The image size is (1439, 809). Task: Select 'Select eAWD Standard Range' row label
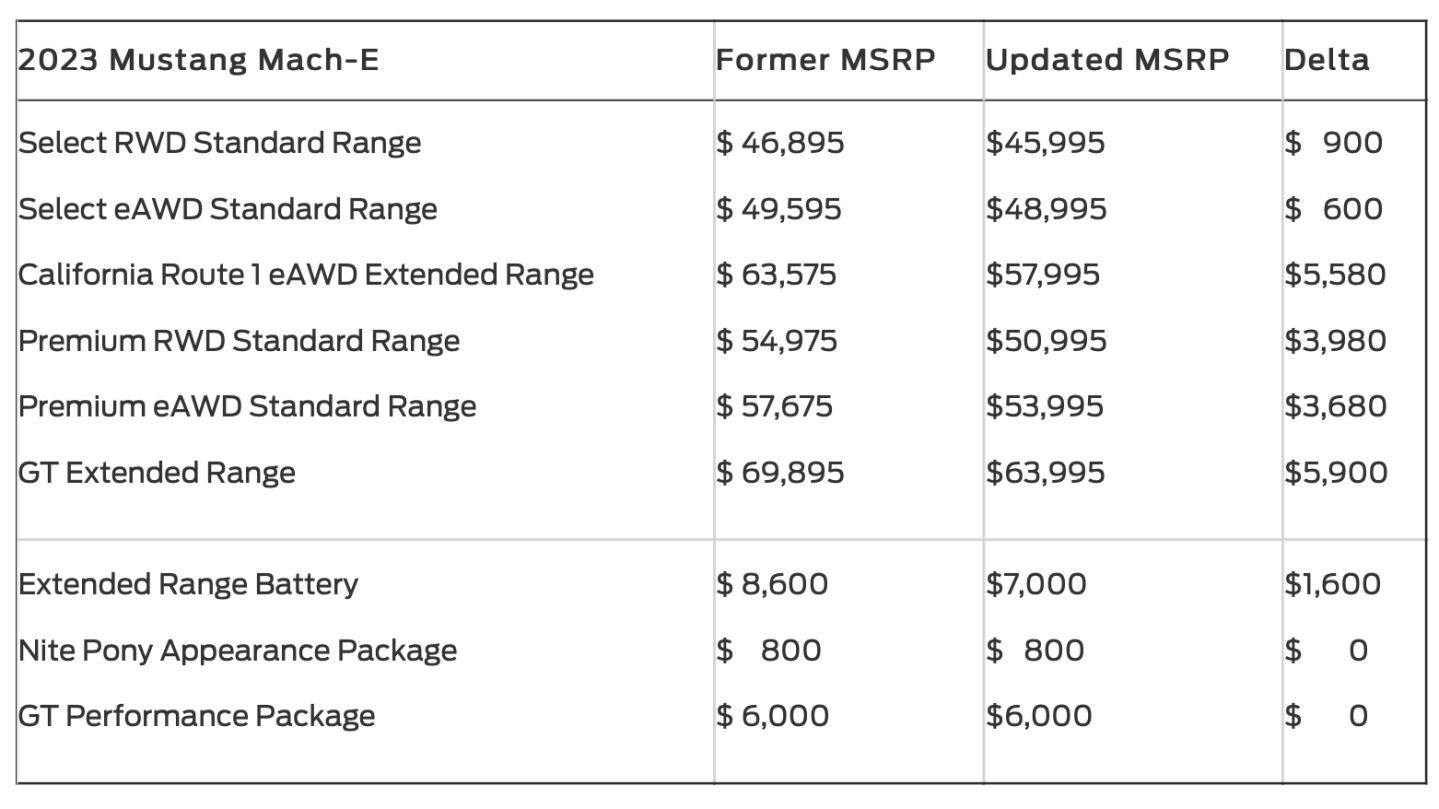coord(228,209)
